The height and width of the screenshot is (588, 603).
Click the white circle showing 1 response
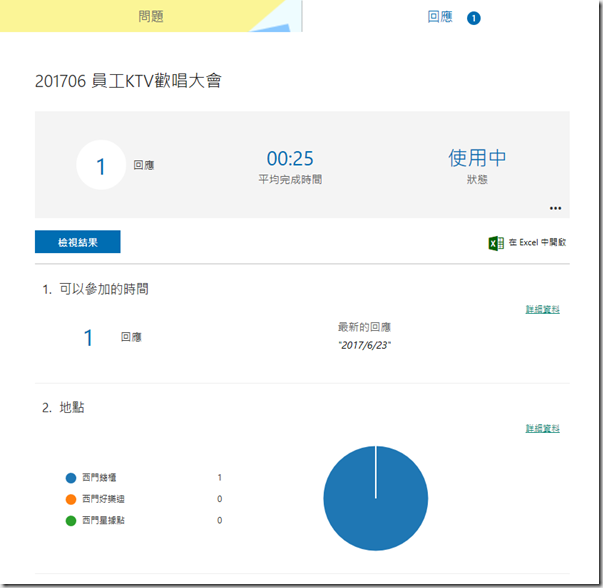(101, 166)
